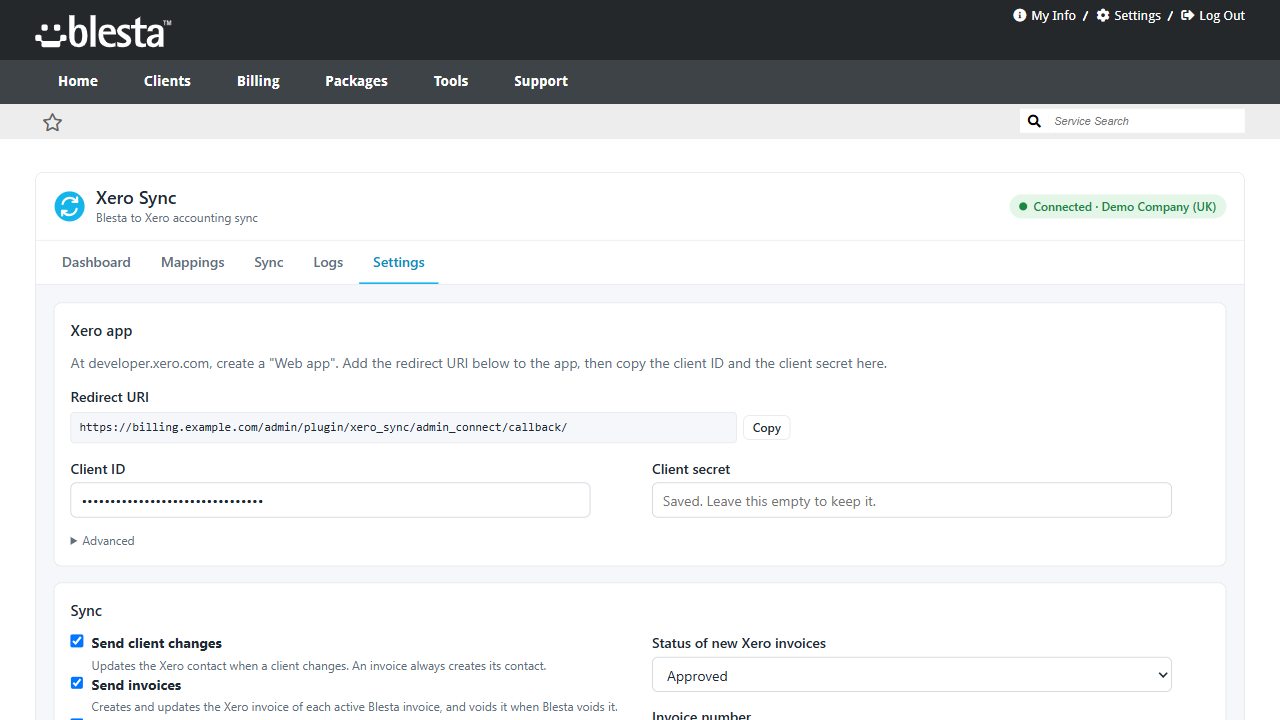Click the favorite star icon
The image size is (1280, 720).
coord(53,122)
